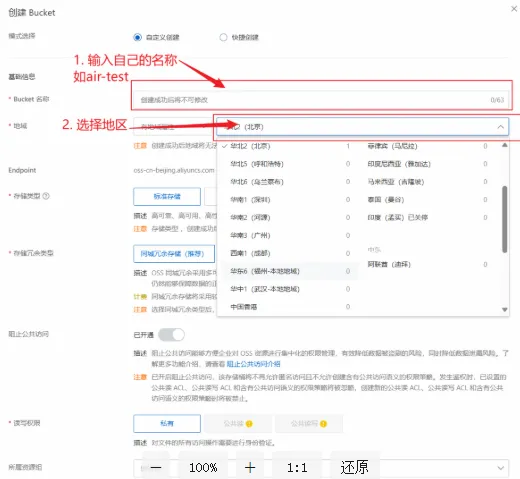The image size is (520, 479).
Task: Click the Bucket 名称 input field
Action: (321, 100)
